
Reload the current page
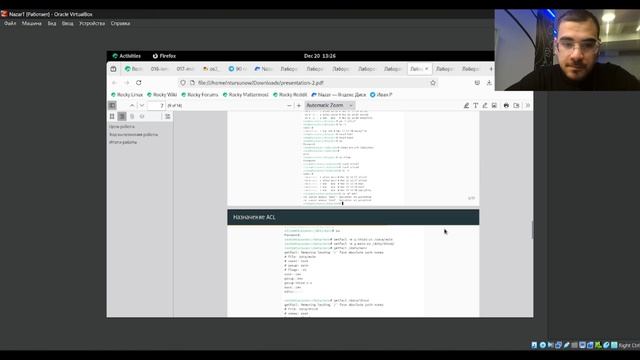139,82
